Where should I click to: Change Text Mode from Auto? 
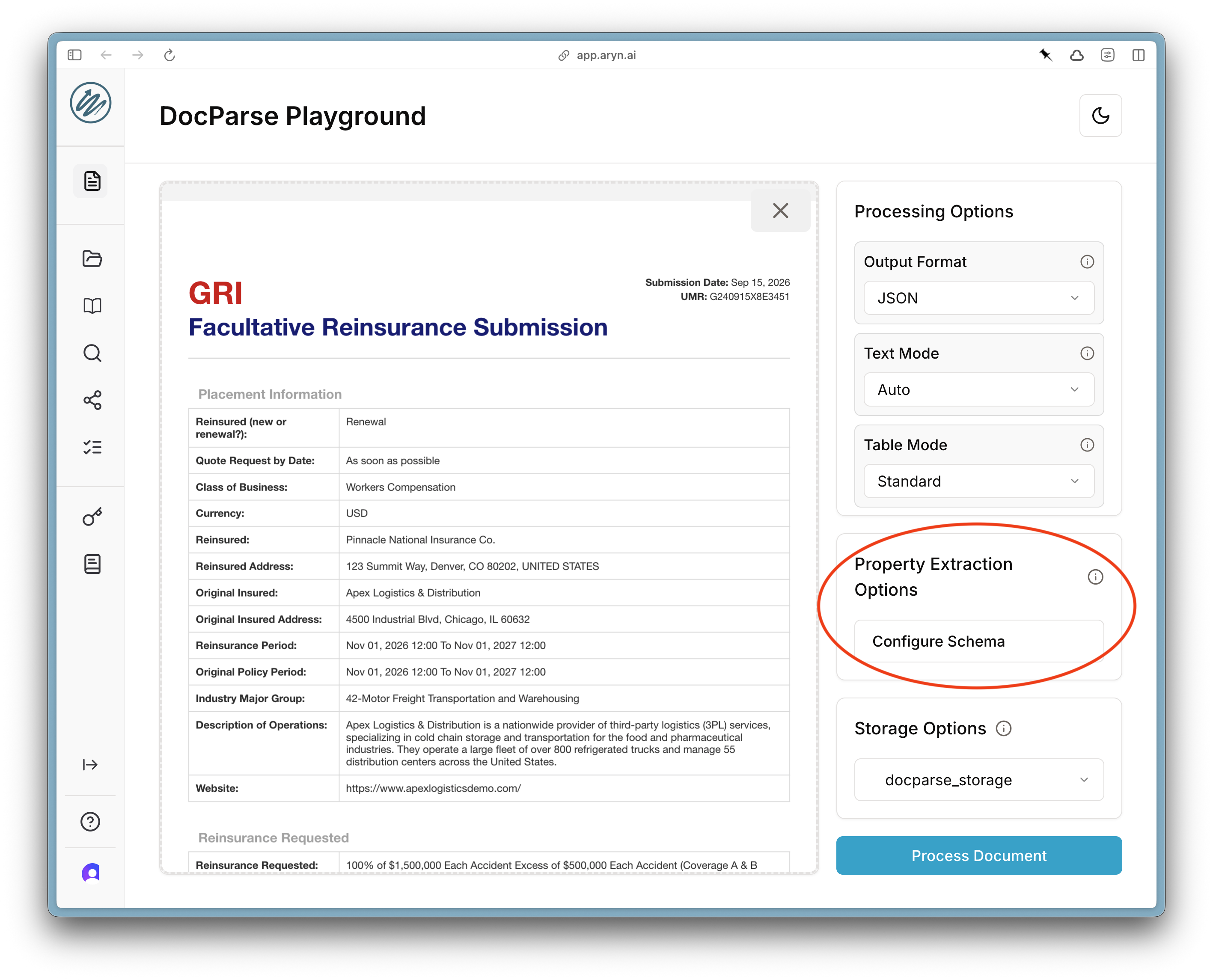[978, 389]
